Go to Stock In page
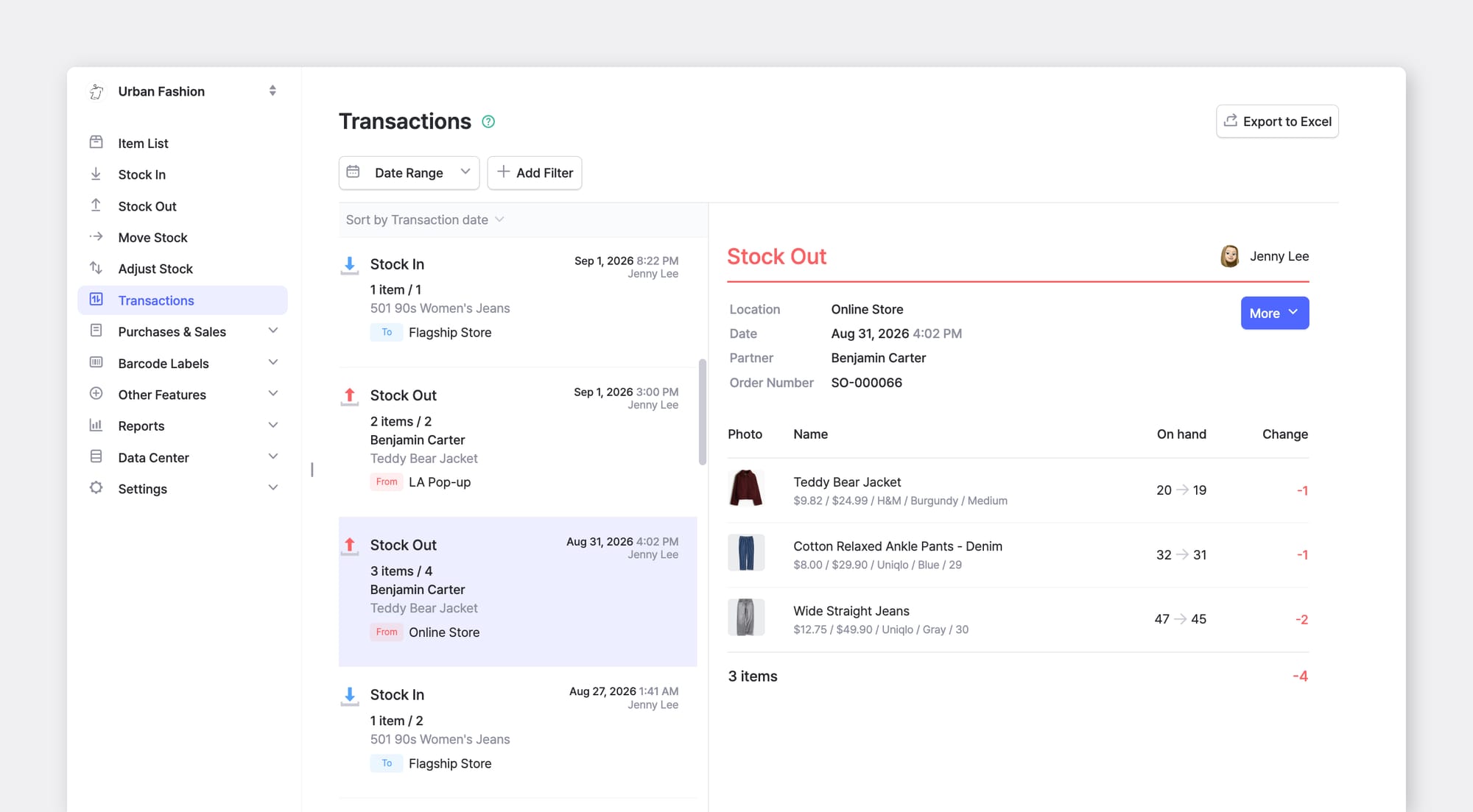Viewport: 1473px width, 812px height. click(183, 174)
